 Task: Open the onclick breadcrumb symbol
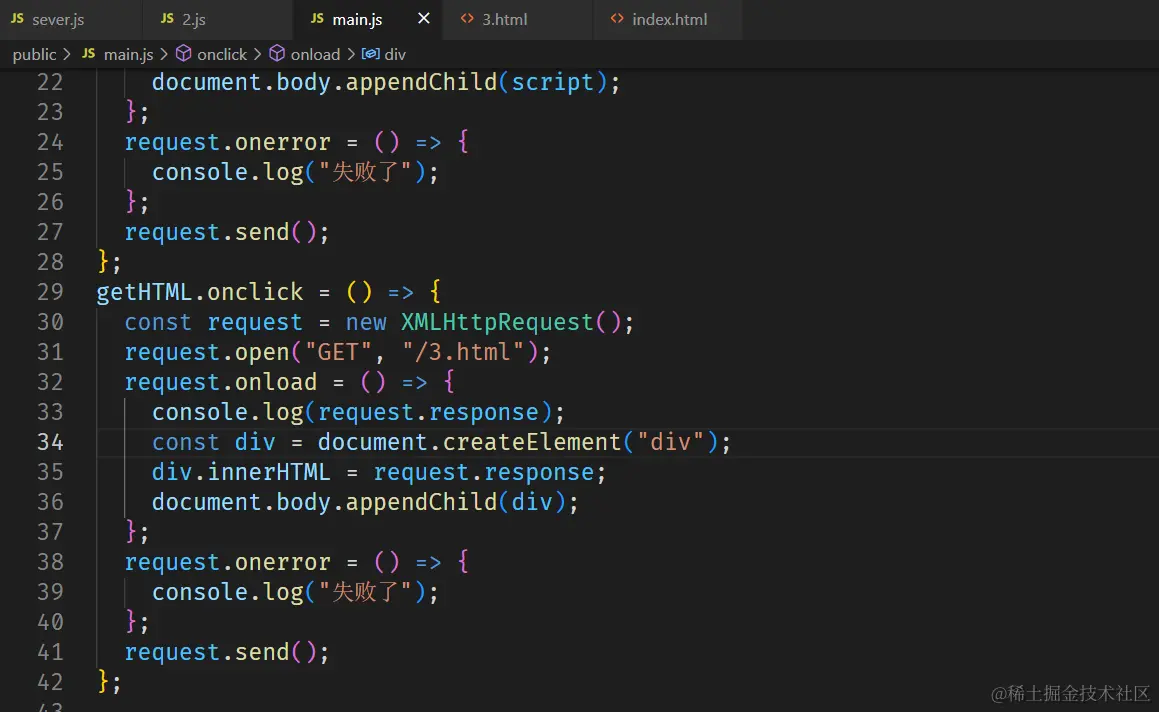[222, 54]
